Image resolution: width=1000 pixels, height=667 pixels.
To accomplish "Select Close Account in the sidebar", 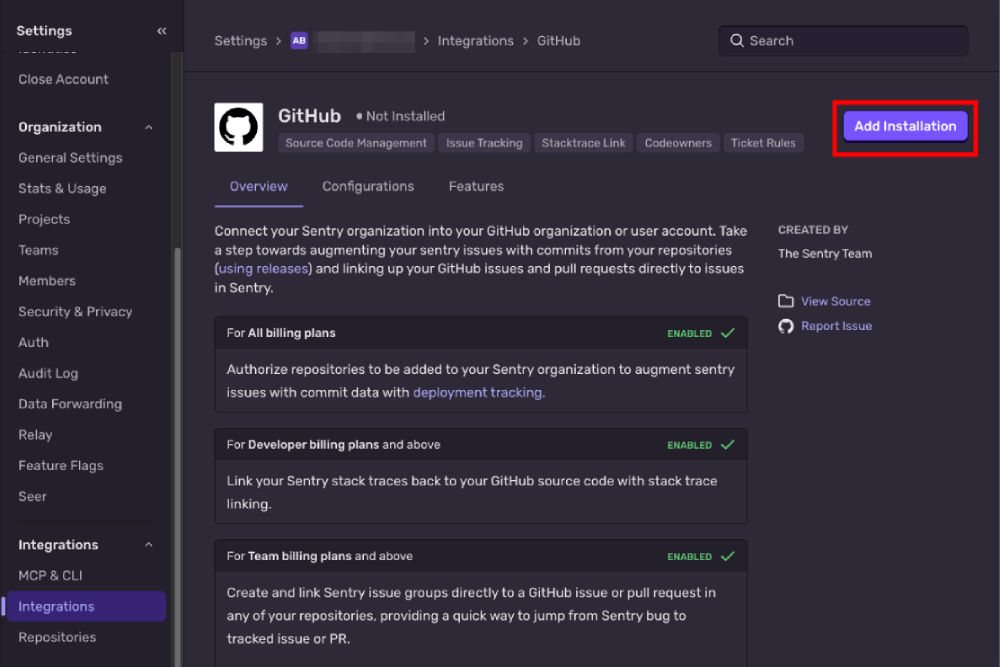I will pyautogui.click(x=63, y=79).
